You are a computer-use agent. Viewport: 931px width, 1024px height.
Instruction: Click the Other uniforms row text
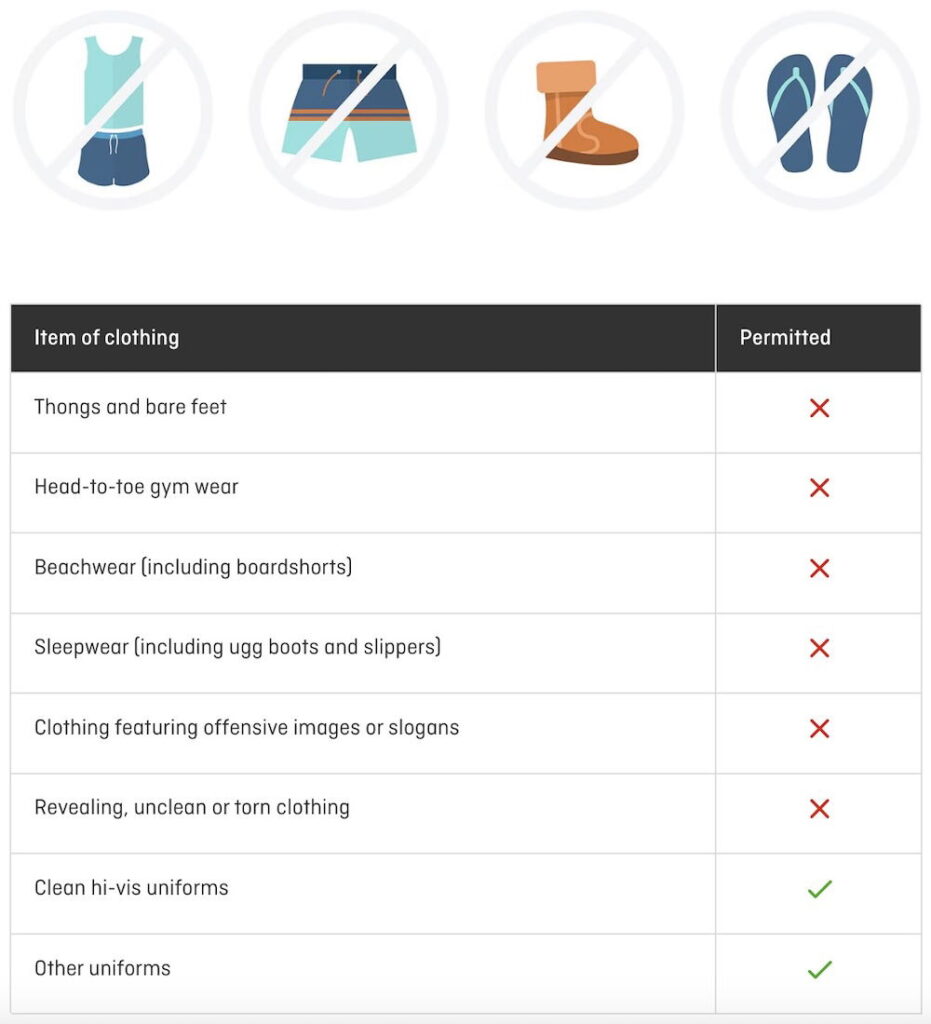pos(103,968)
